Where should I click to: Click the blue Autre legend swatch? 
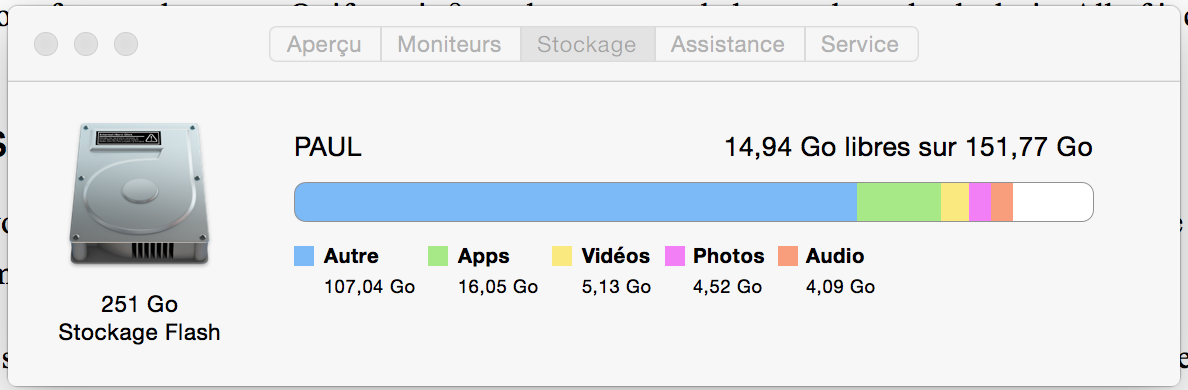tap(304, 256)
